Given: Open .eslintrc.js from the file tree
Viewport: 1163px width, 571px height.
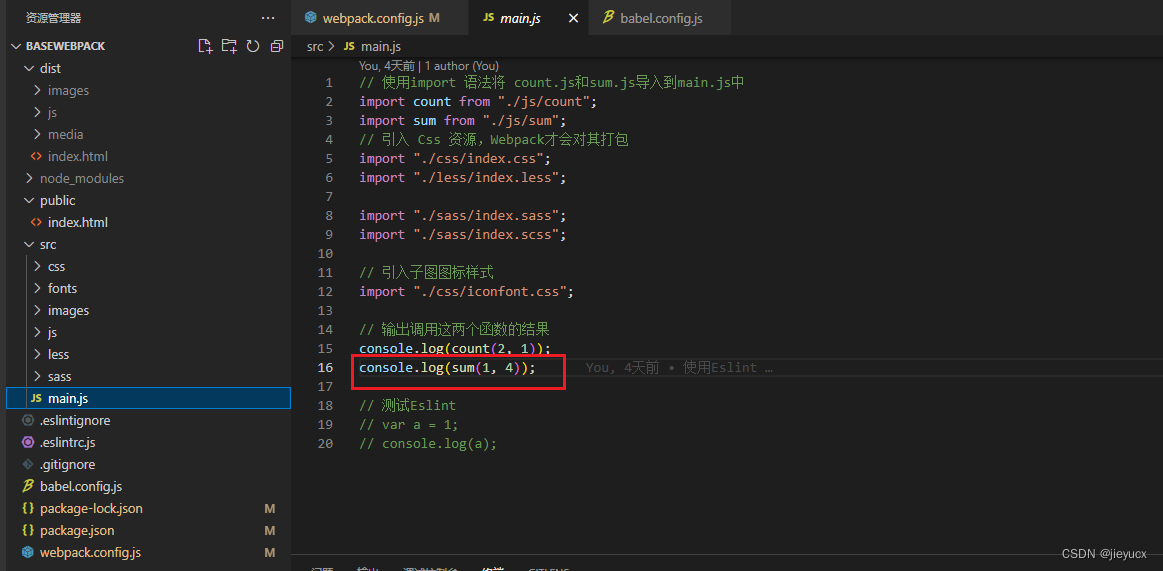Looking at the screenshot, I should 67,442.
